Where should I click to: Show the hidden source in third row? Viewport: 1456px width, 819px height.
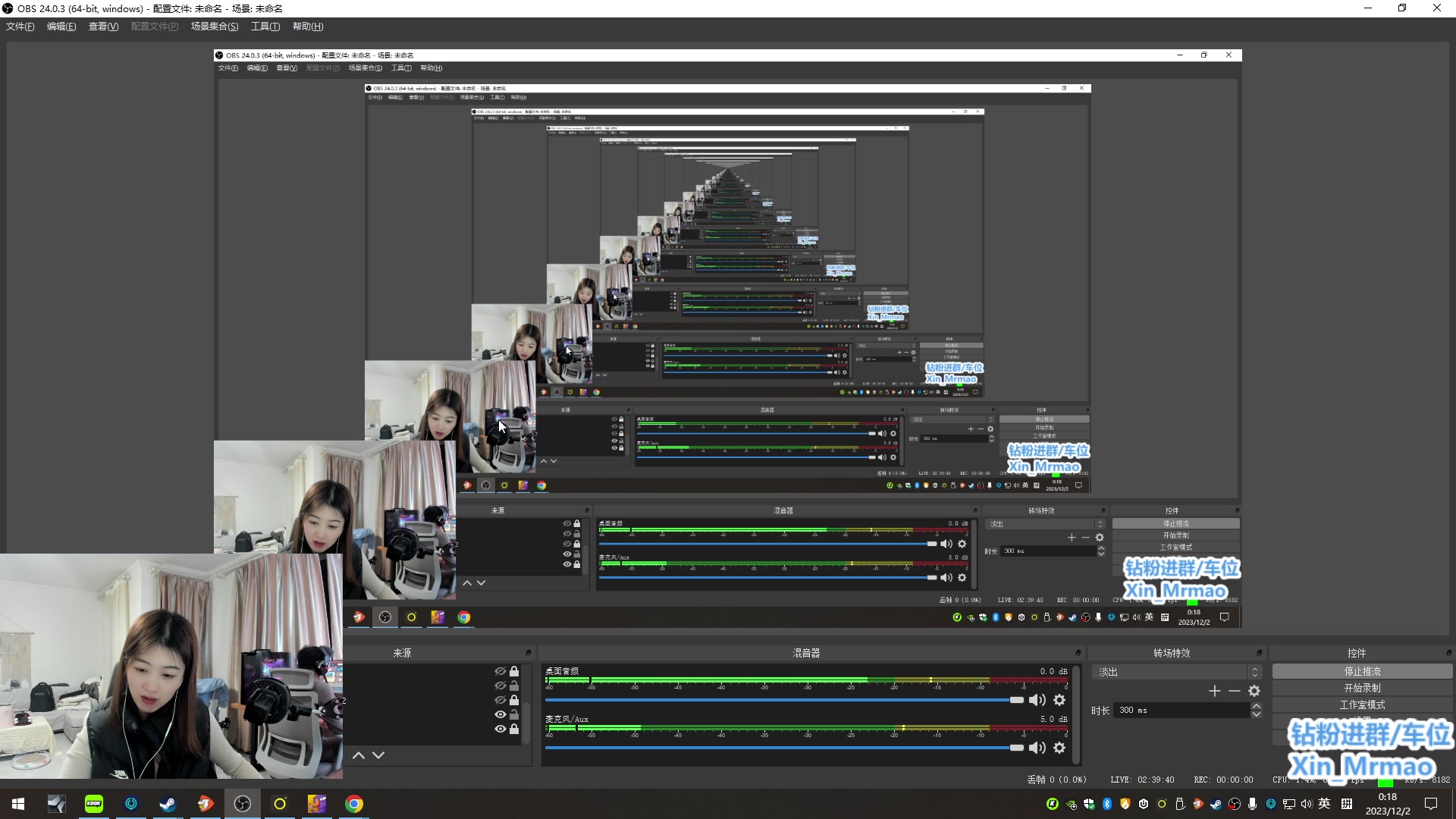pos(500,700)
